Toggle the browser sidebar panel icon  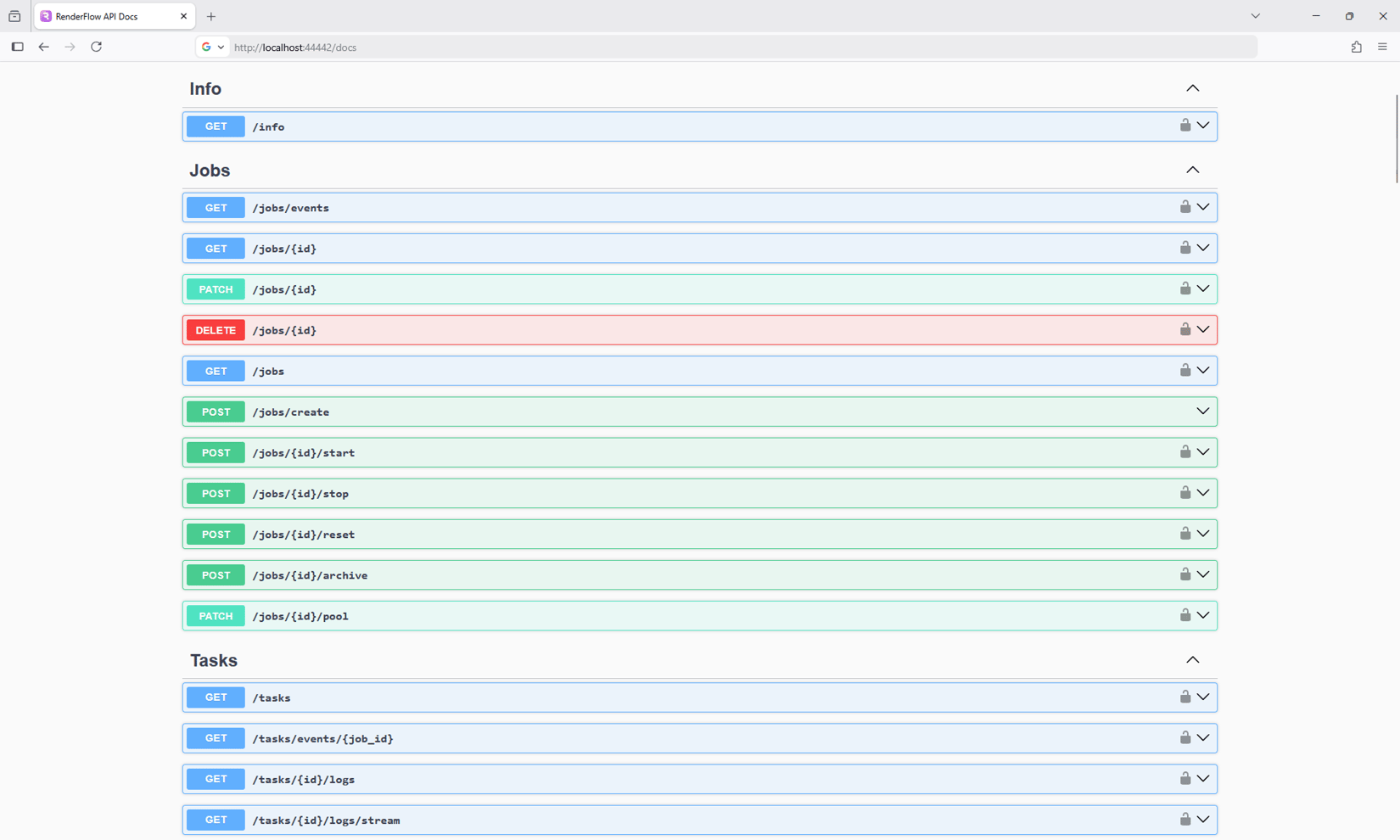(17, 47)
